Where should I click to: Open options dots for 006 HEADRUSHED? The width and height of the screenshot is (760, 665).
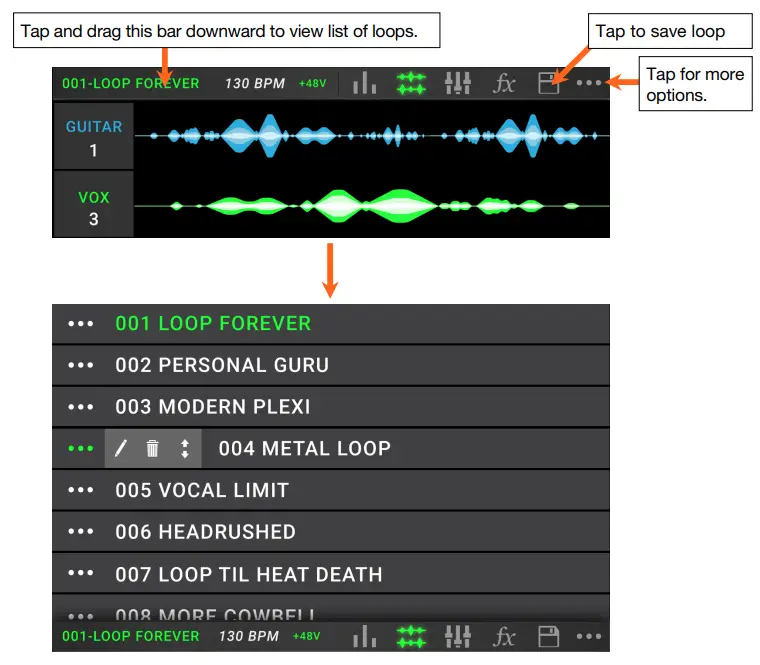click(80, 532)
